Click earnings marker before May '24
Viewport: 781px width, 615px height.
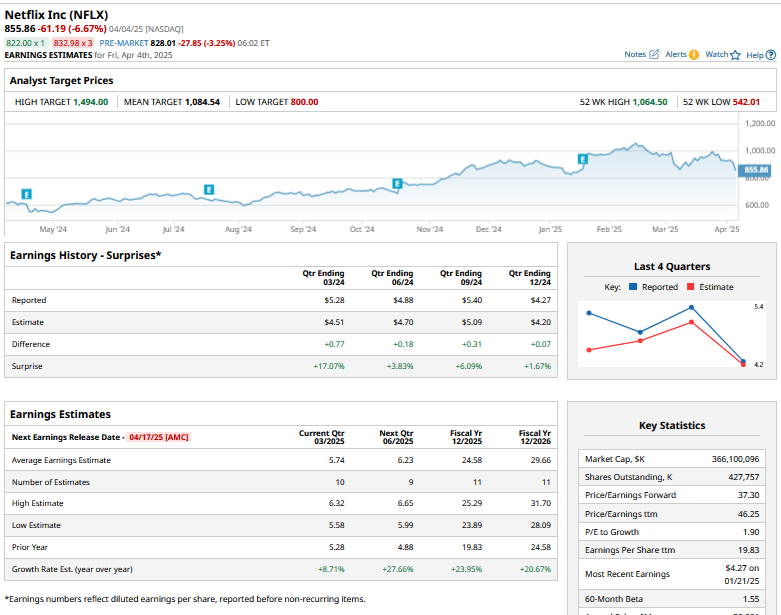[x=26, y=193]
